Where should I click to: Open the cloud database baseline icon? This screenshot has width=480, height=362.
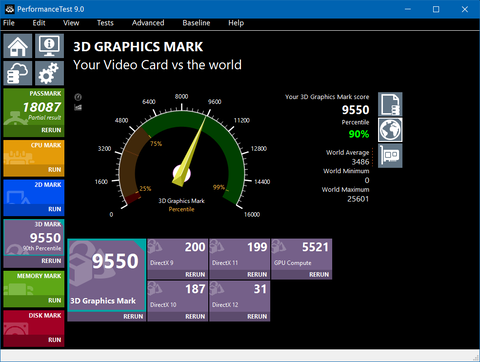[x=18, y=73]
